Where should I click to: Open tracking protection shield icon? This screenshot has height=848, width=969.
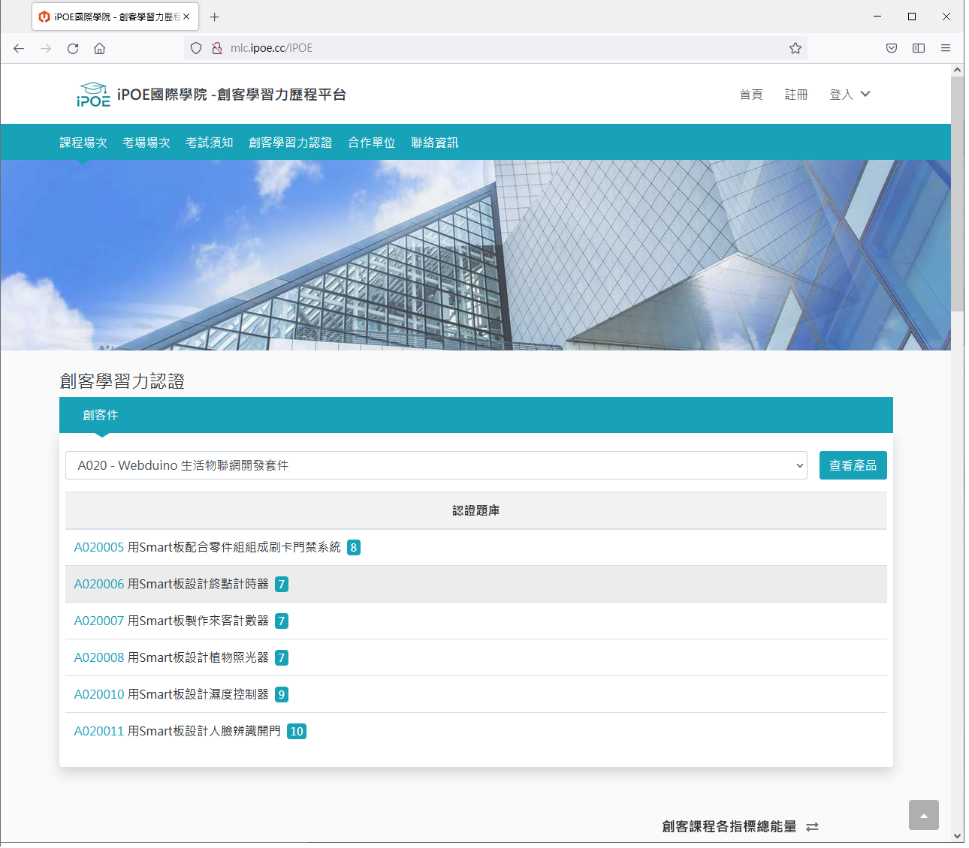(x=196, y=47)
